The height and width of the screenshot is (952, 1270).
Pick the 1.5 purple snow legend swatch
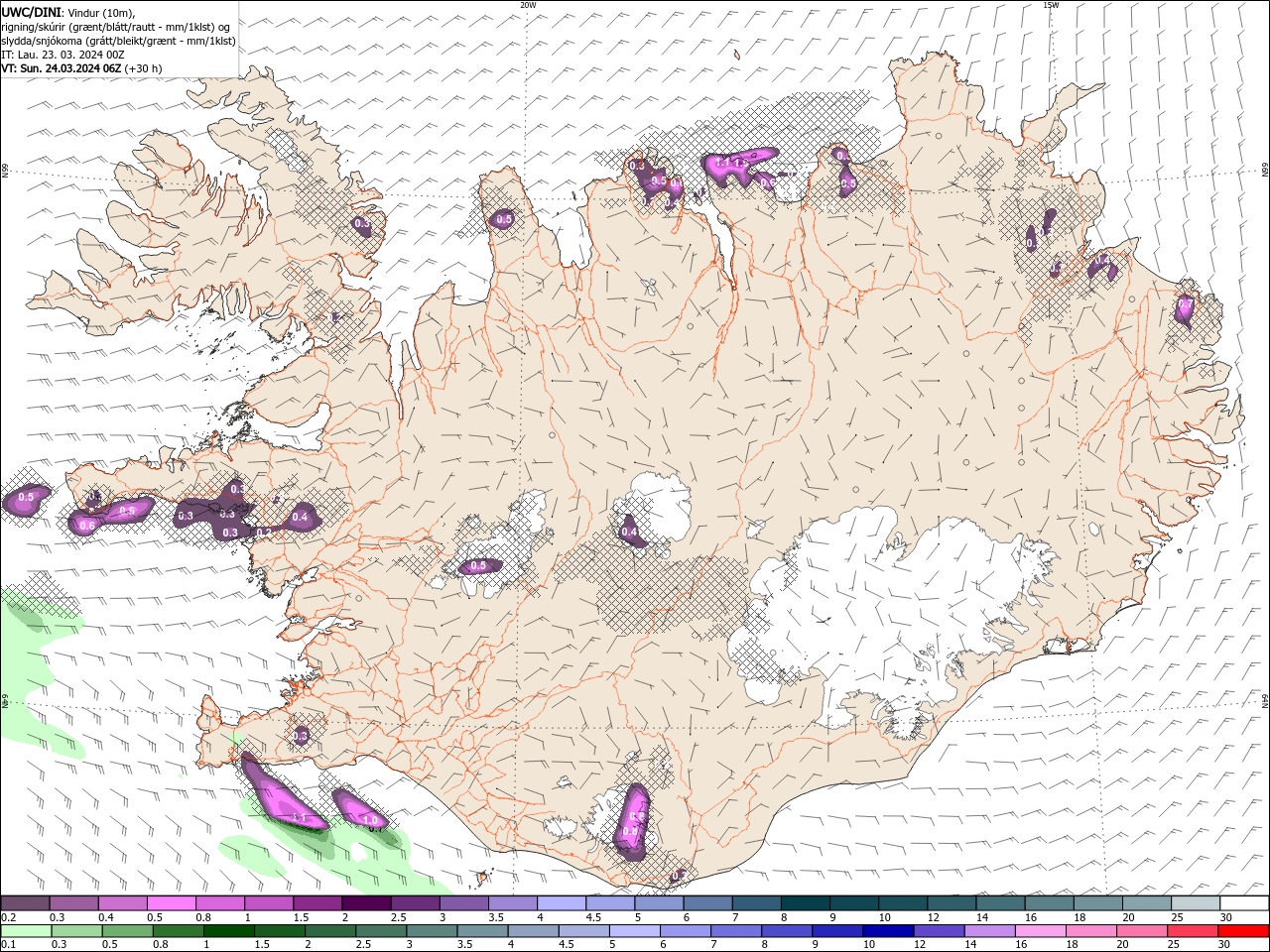[x=317, y=903]
